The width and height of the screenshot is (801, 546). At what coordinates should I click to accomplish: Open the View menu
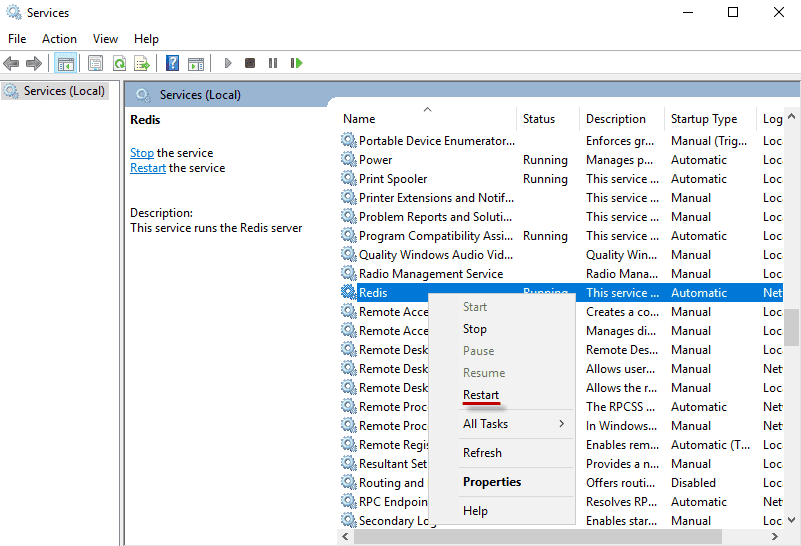tap(105, 39)
